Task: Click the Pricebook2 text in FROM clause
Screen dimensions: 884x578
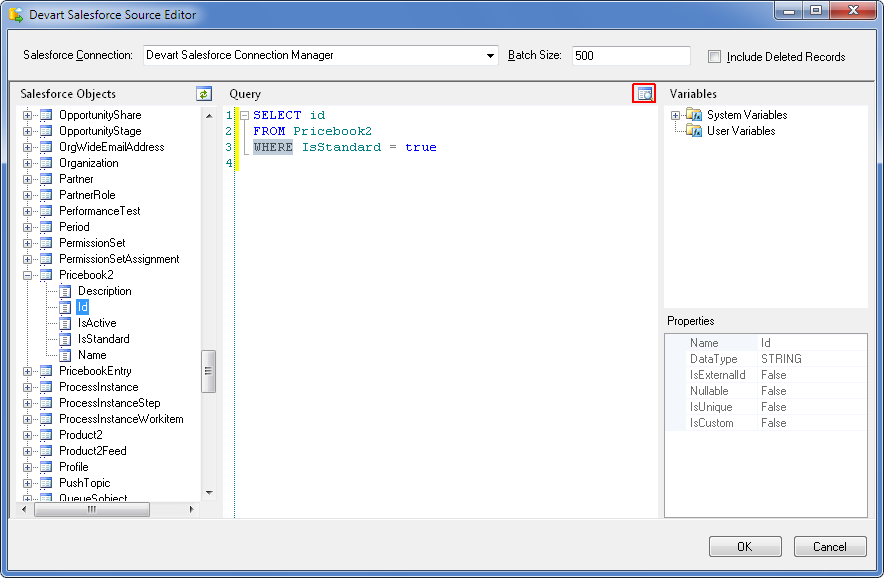Action: [x=333, y=131]
